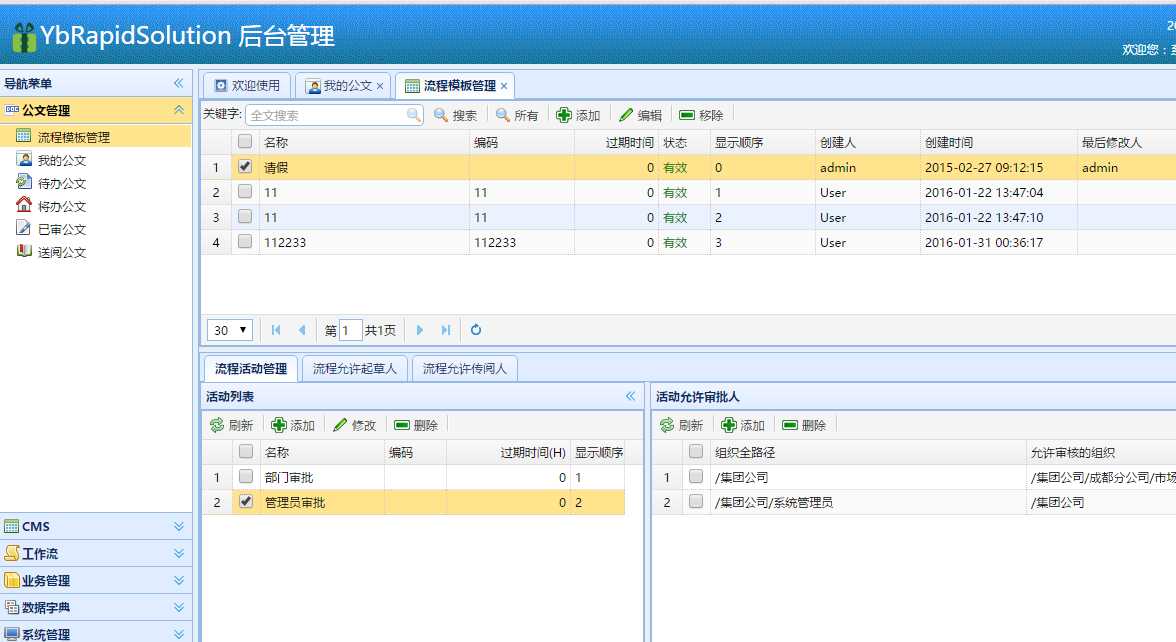Toggle select-all checkbox in 活动列表 header
This screenshot has width=1176, height=642.
[245, 452]
